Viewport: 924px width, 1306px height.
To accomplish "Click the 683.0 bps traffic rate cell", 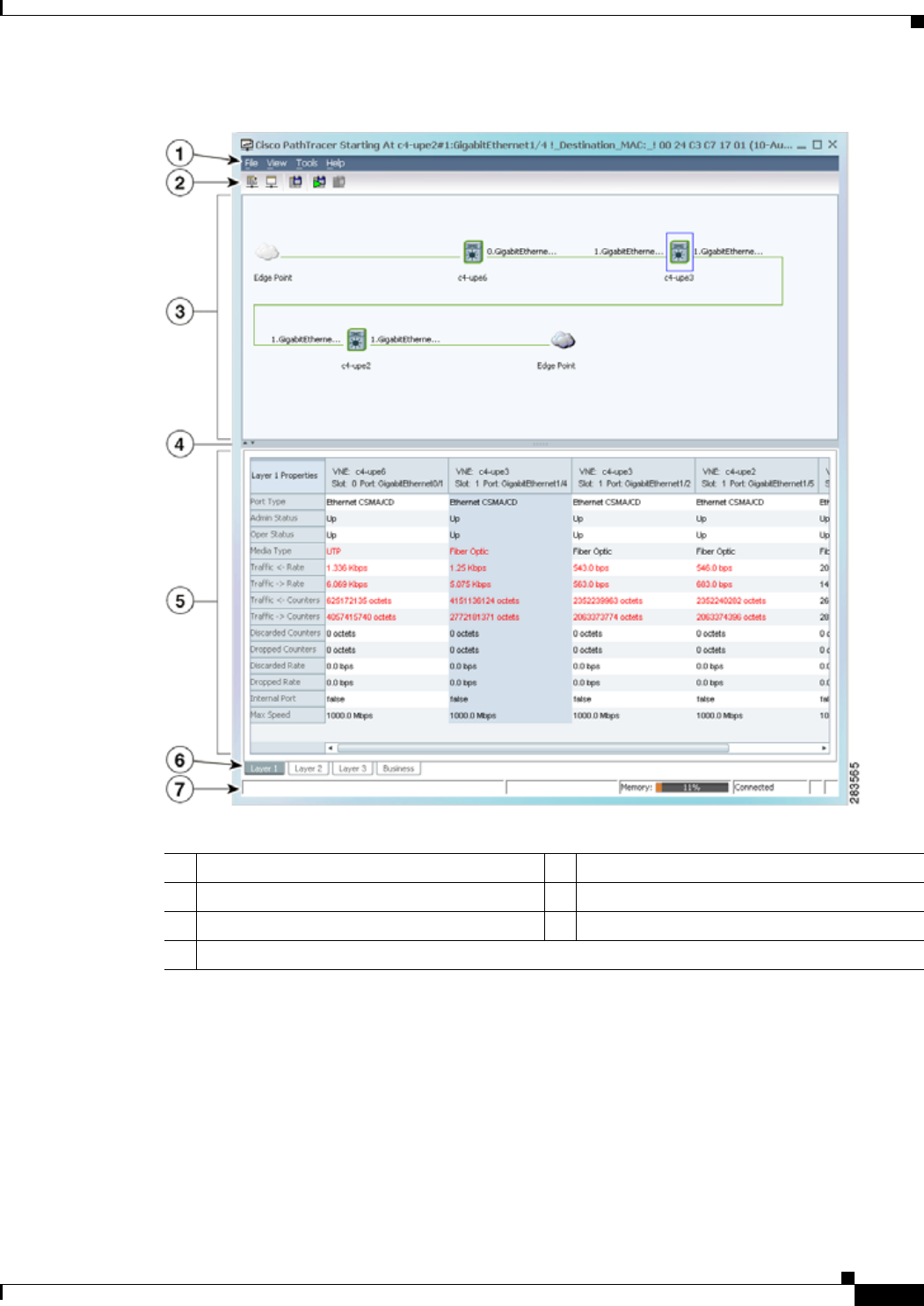I will pos(756,584).
